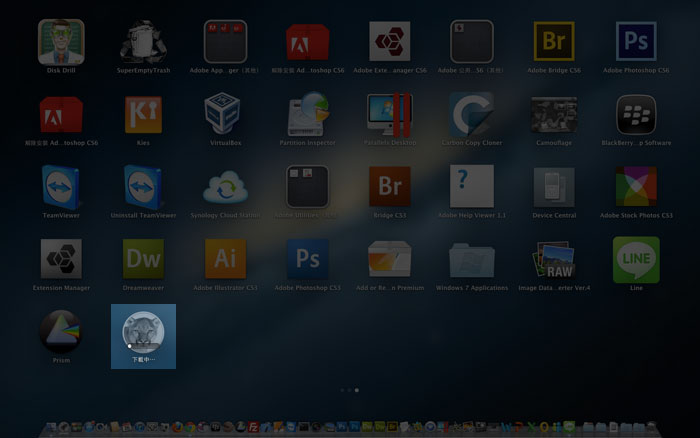Open the Adobe Application Manager folder
The height and width of the screenshot is (438, 700).
click(225, 42)
